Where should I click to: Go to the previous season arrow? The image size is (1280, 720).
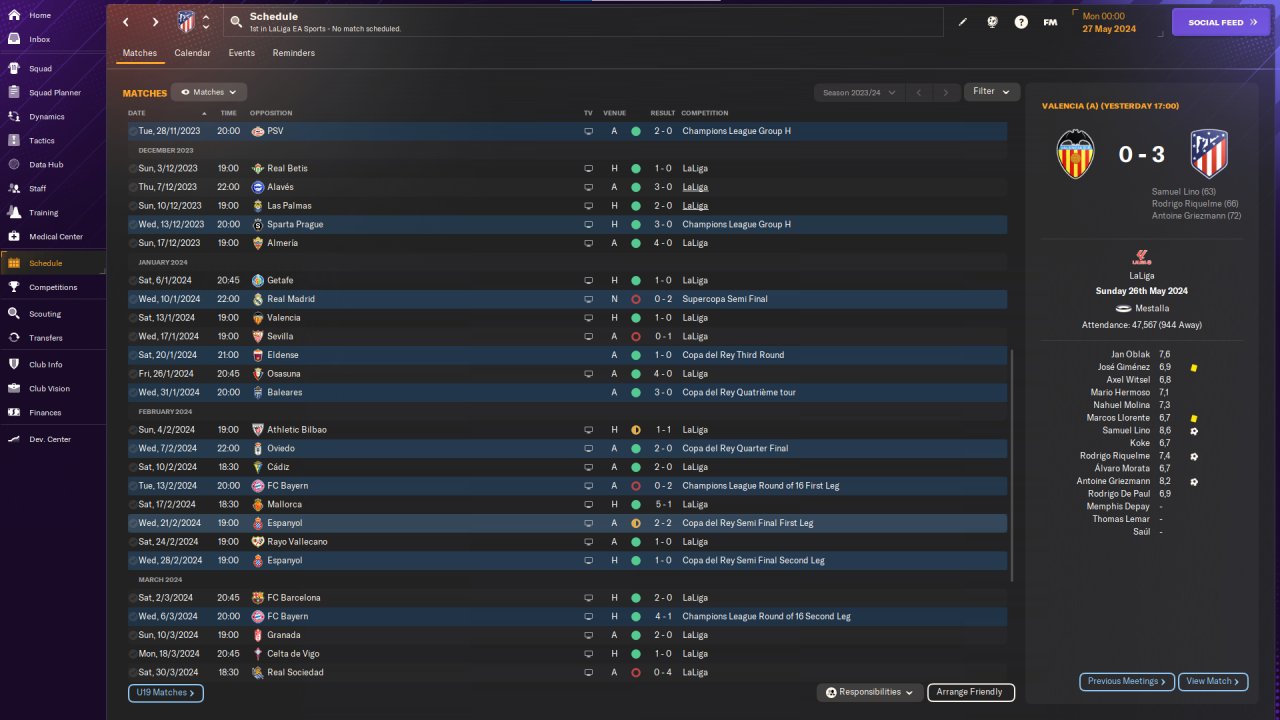(x=918, y=92)
